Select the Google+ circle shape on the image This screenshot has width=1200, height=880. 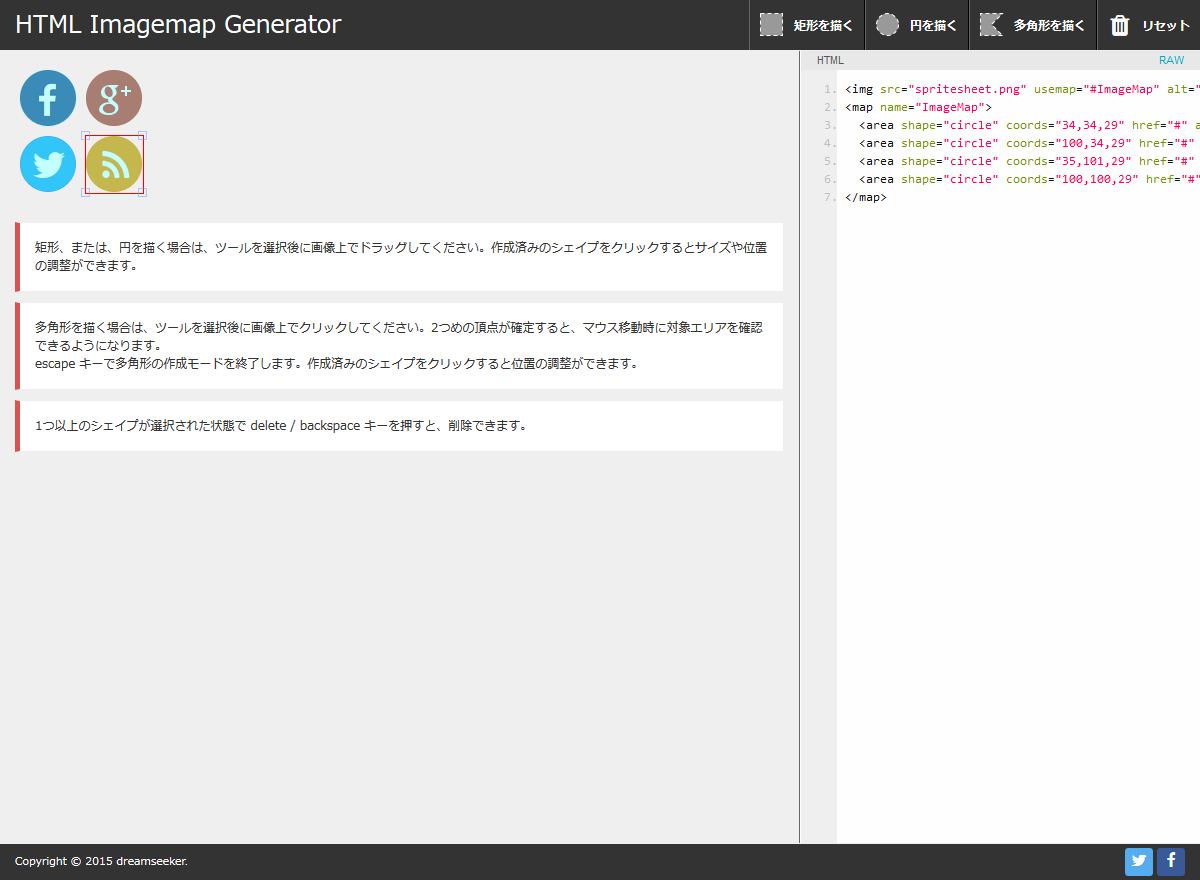pyautogui.click(x=114, y=98)
